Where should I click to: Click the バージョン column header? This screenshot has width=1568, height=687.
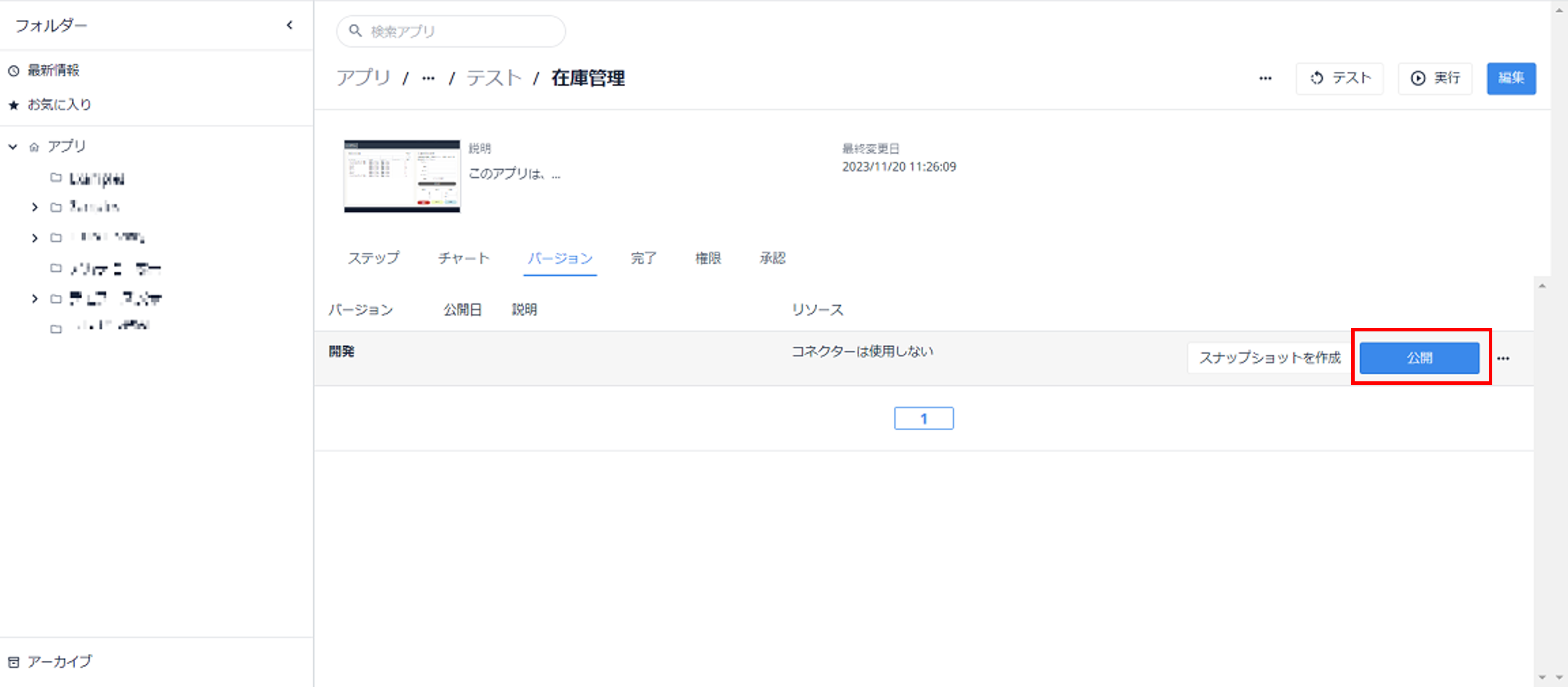tap(360, 310)
